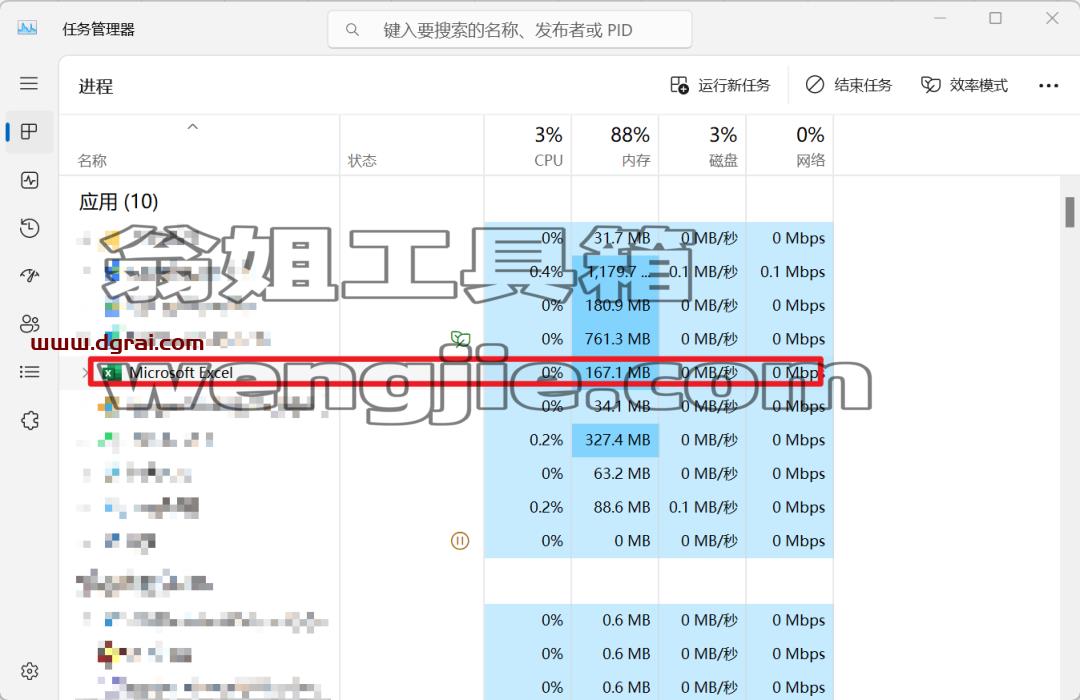Open the Users sidebar icon
The width and height of the screenshot is (1080, 700).
(29, 324)
